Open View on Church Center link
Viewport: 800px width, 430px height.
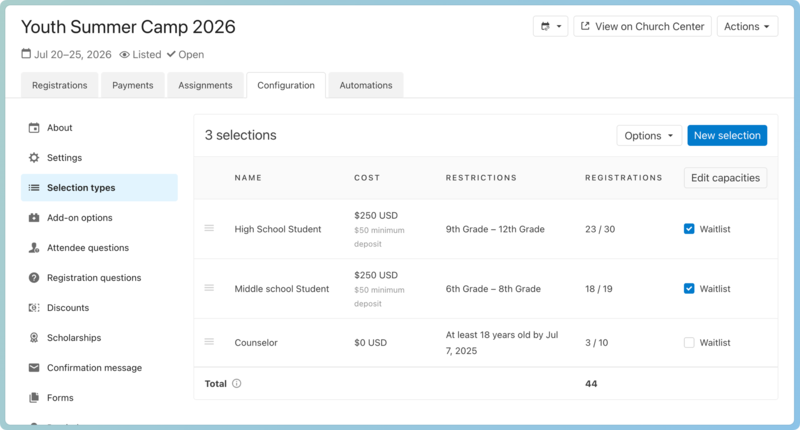tap(641, 27)
